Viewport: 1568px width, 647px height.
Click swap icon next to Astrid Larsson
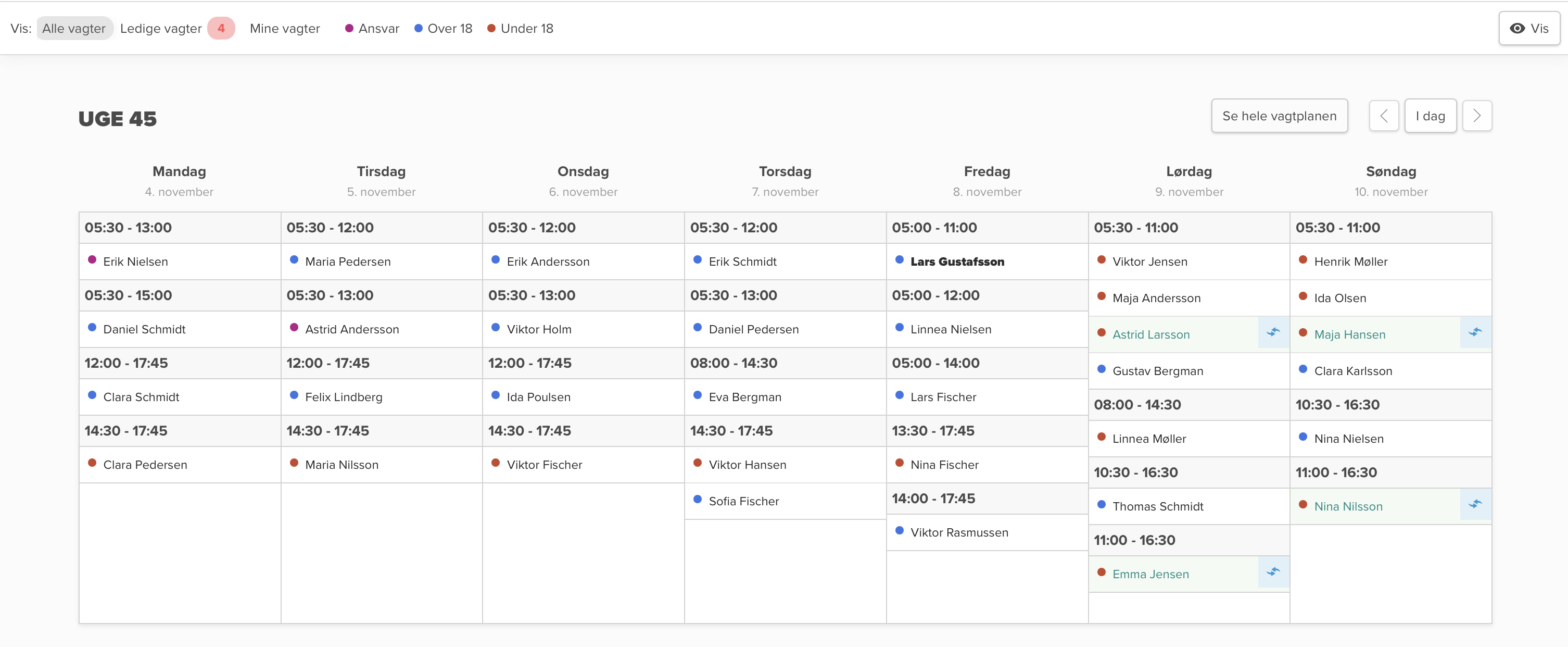pyautogui.click(x=1273, y=333)
